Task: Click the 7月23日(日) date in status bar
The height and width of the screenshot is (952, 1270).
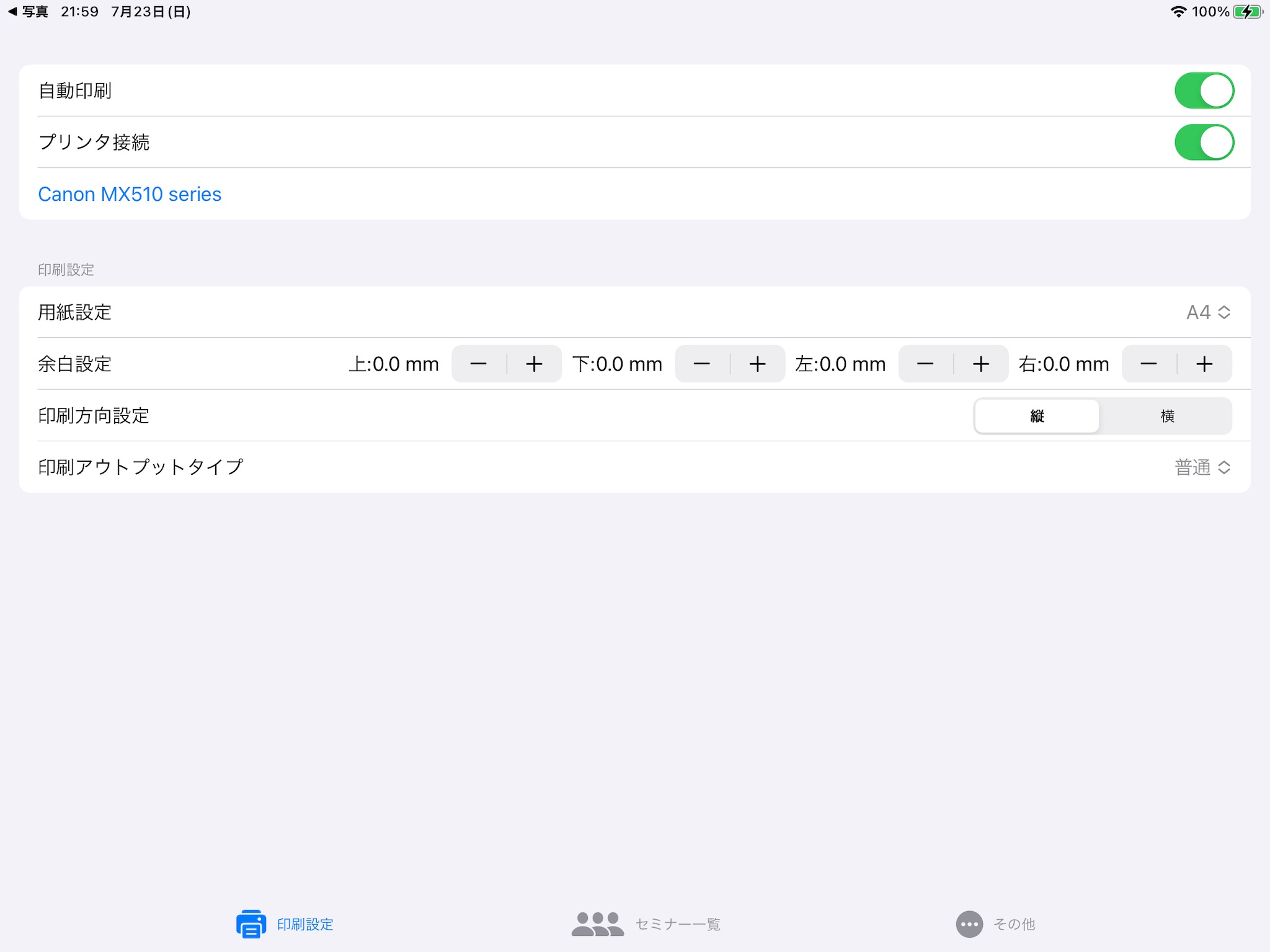Action: (151, 12)
